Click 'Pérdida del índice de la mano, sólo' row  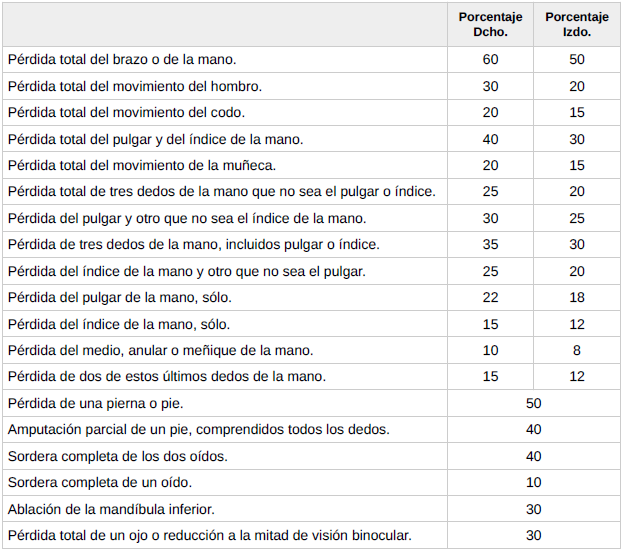[x=119, y=324]
